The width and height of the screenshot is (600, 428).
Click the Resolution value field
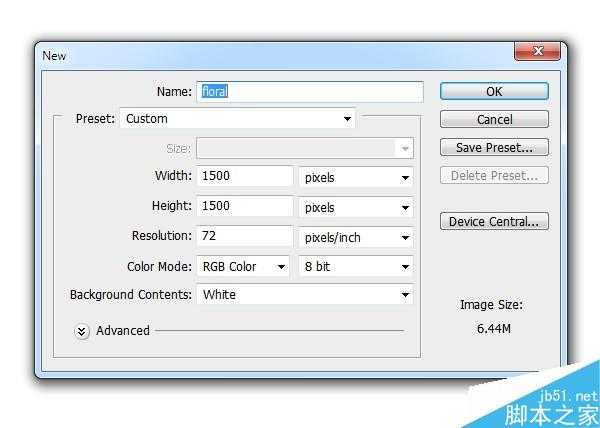244,237
